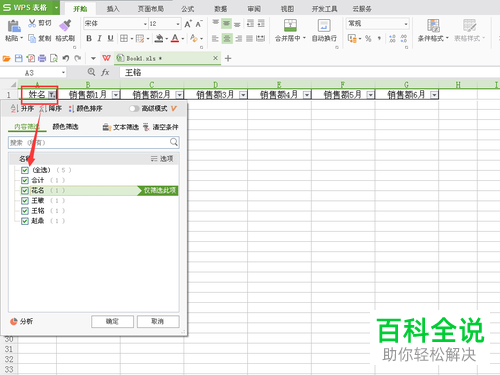Click the percent style icon
500x375 pixels.
[x=368, y=39]
